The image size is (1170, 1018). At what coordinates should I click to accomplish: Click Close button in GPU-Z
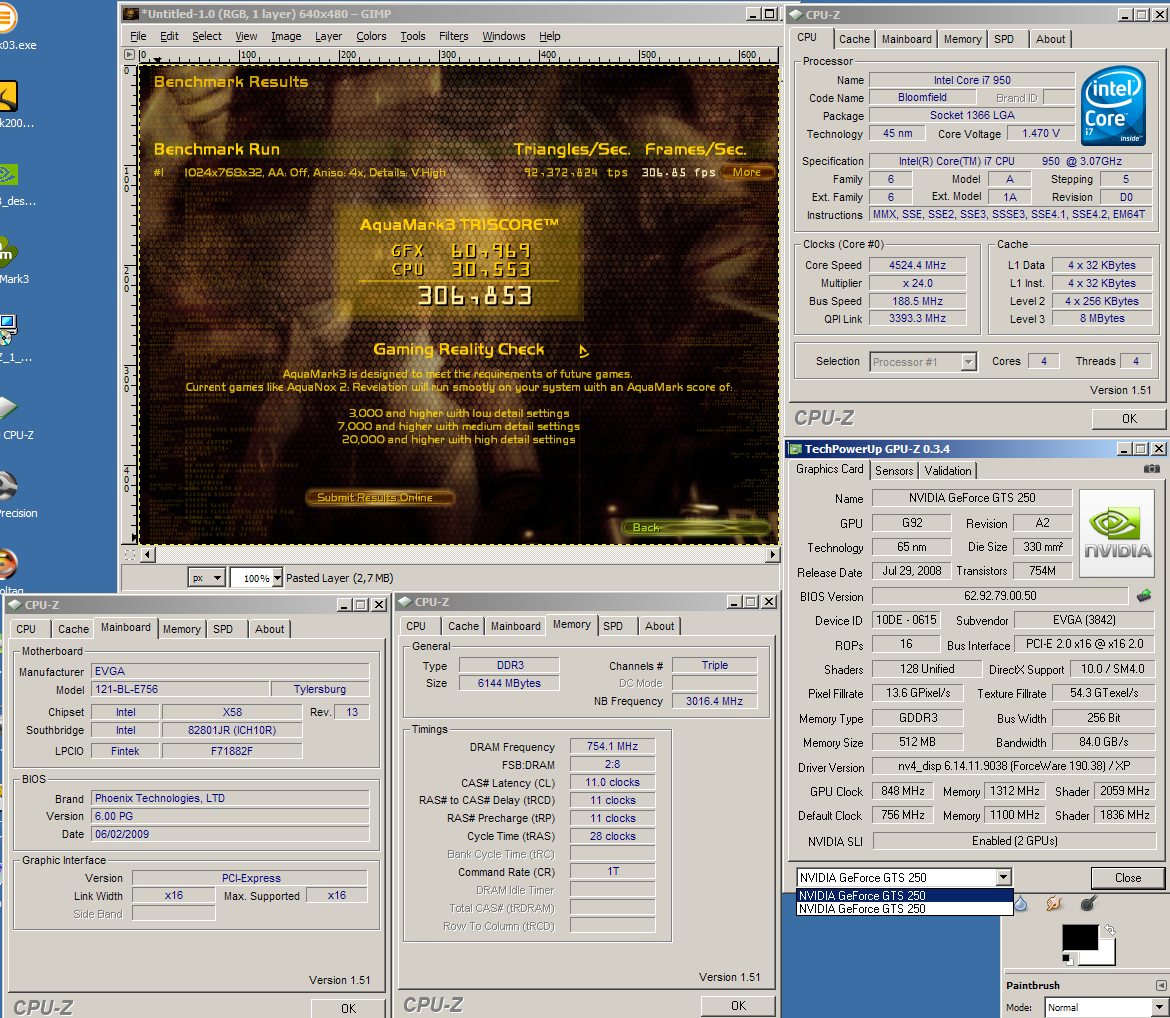click(1127, 878)
